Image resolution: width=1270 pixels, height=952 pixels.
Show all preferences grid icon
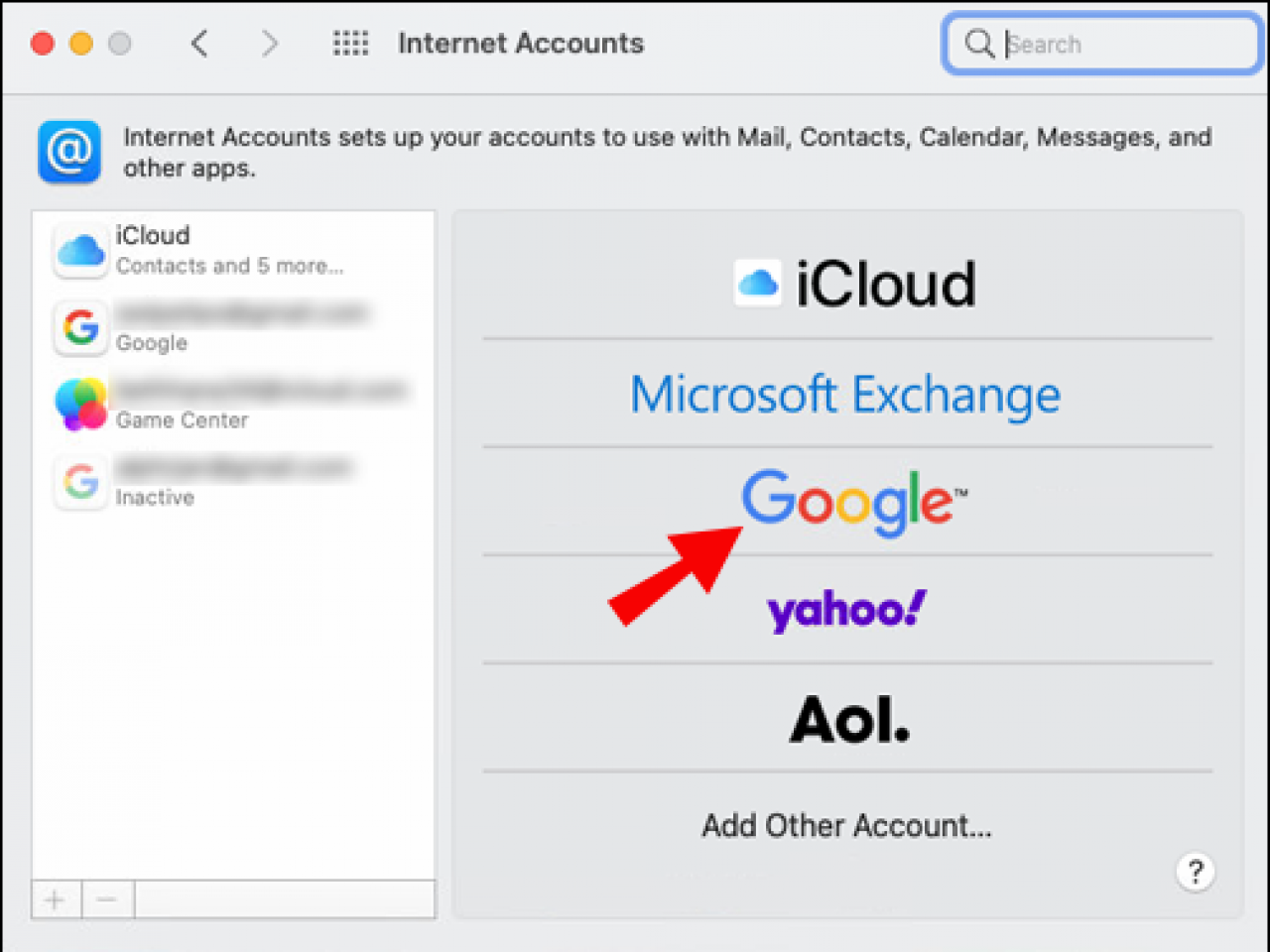click(x=350, y=44)
